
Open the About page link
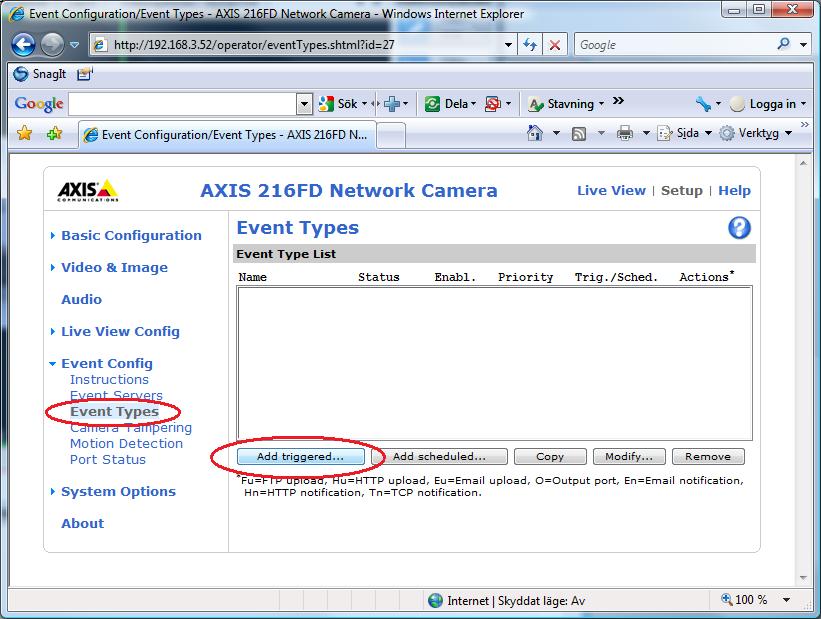(x=82, y=524)
